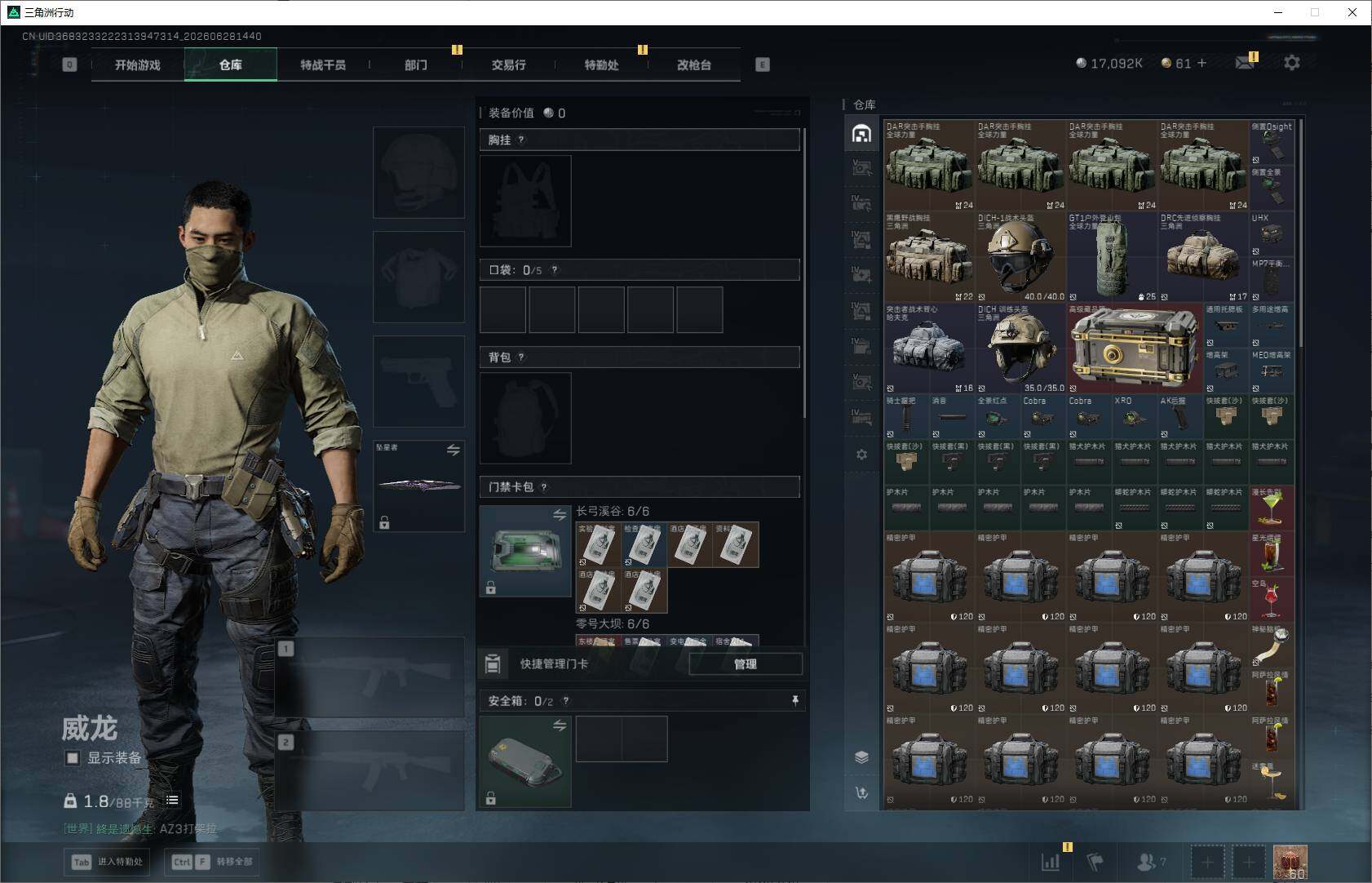Select the 骑士握把 grip item
Image resolution: width=1372 pixels, height=883 pixels.
point(907,417)
